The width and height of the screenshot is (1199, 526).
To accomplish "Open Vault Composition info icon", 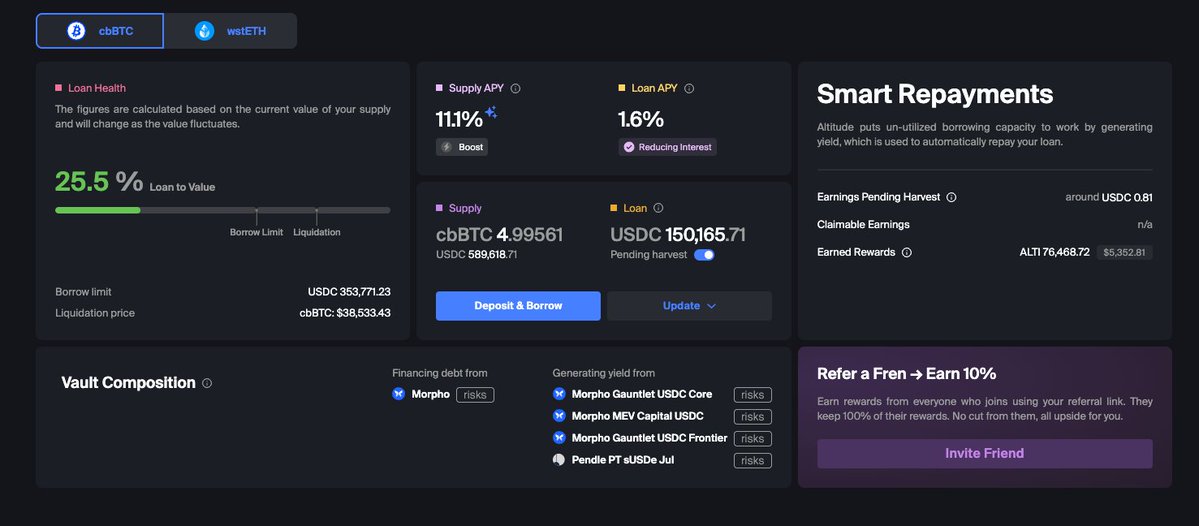I will click(207, 383).
